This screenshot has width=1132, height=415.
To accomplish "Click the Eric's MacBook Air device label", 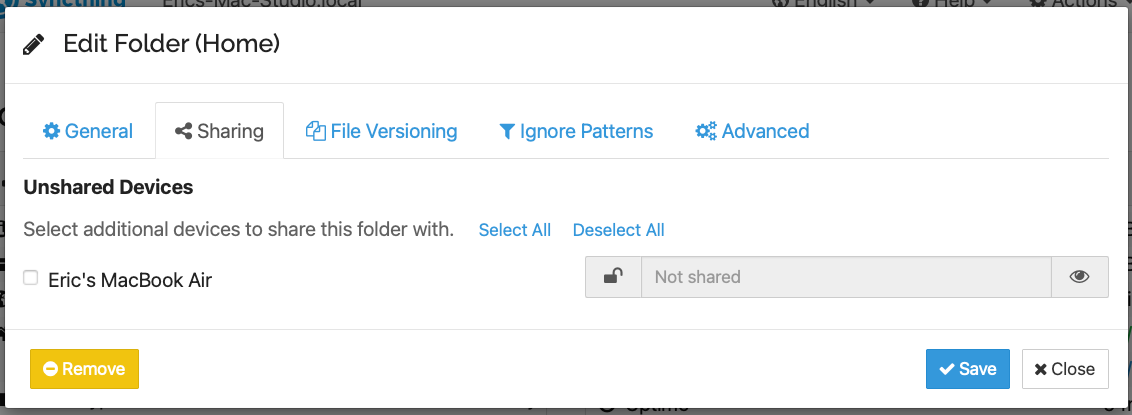I will pyautogui.click(x=130, y=279).
